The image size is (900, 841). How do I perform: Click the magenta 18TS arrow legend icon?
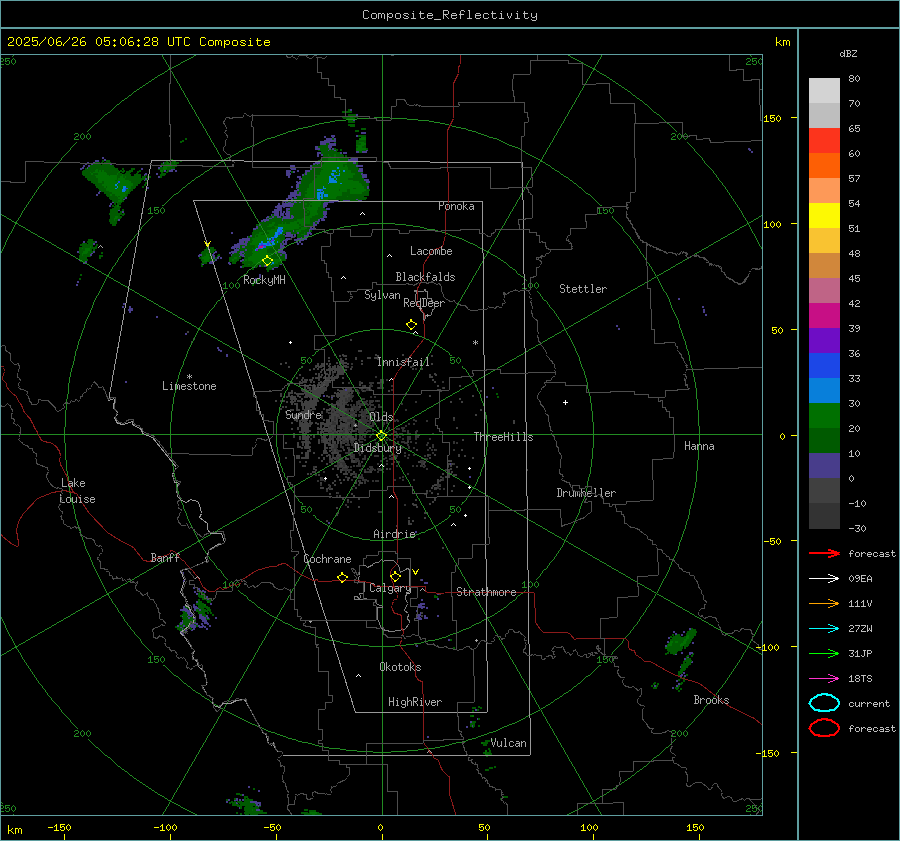824,679
